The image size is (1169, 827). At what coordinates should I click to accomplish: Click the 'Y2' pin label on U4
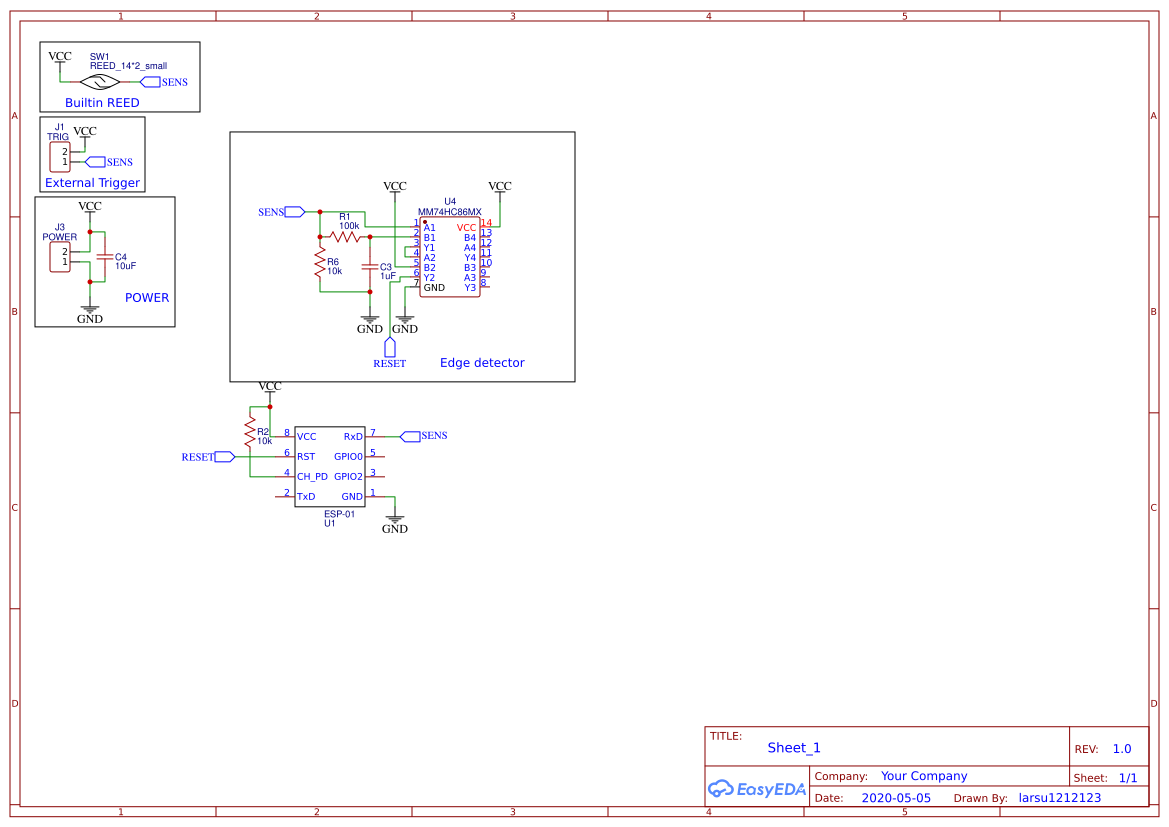click(429, 277)
